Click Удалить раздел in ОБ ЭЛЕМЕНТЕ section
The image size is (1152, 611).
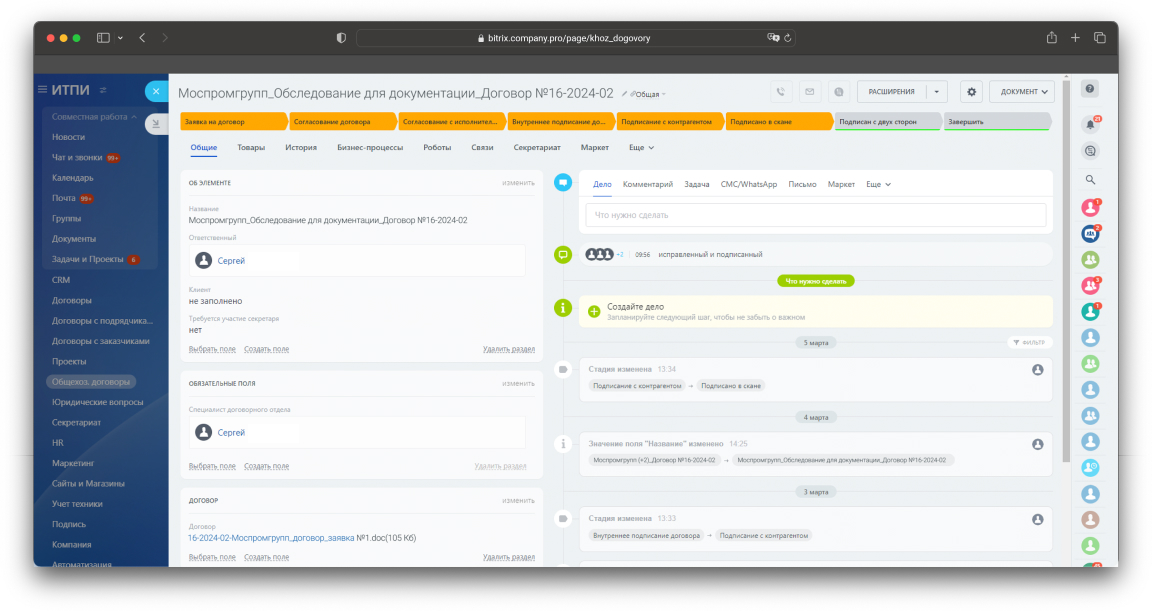[x=508, y=349]
